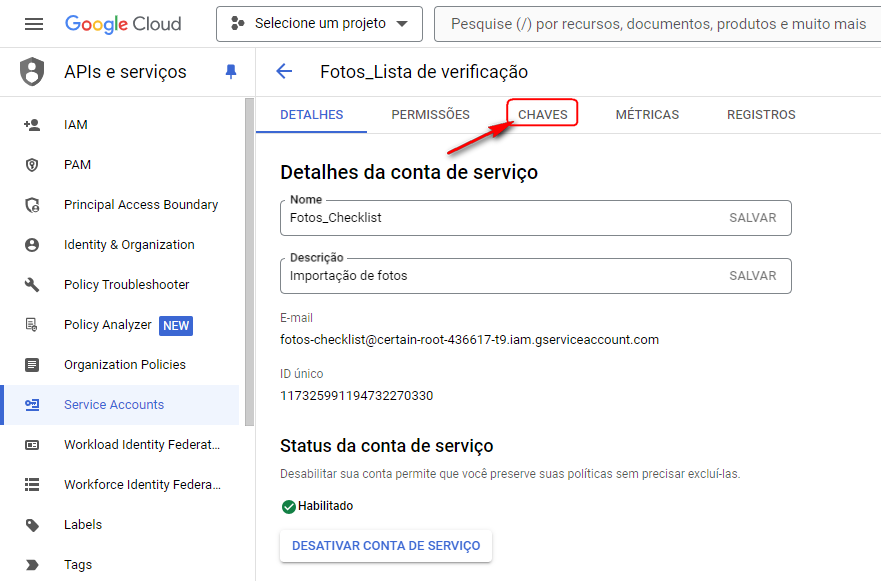Click the Workforce Identity Federation list icon
881x581 pixels.
[32, 484]
